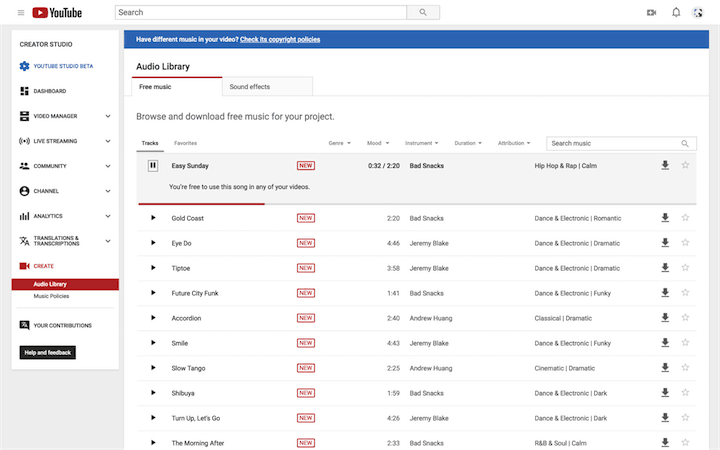Play the Slow Tango track
720x450 pixels.
click(153, 368)
